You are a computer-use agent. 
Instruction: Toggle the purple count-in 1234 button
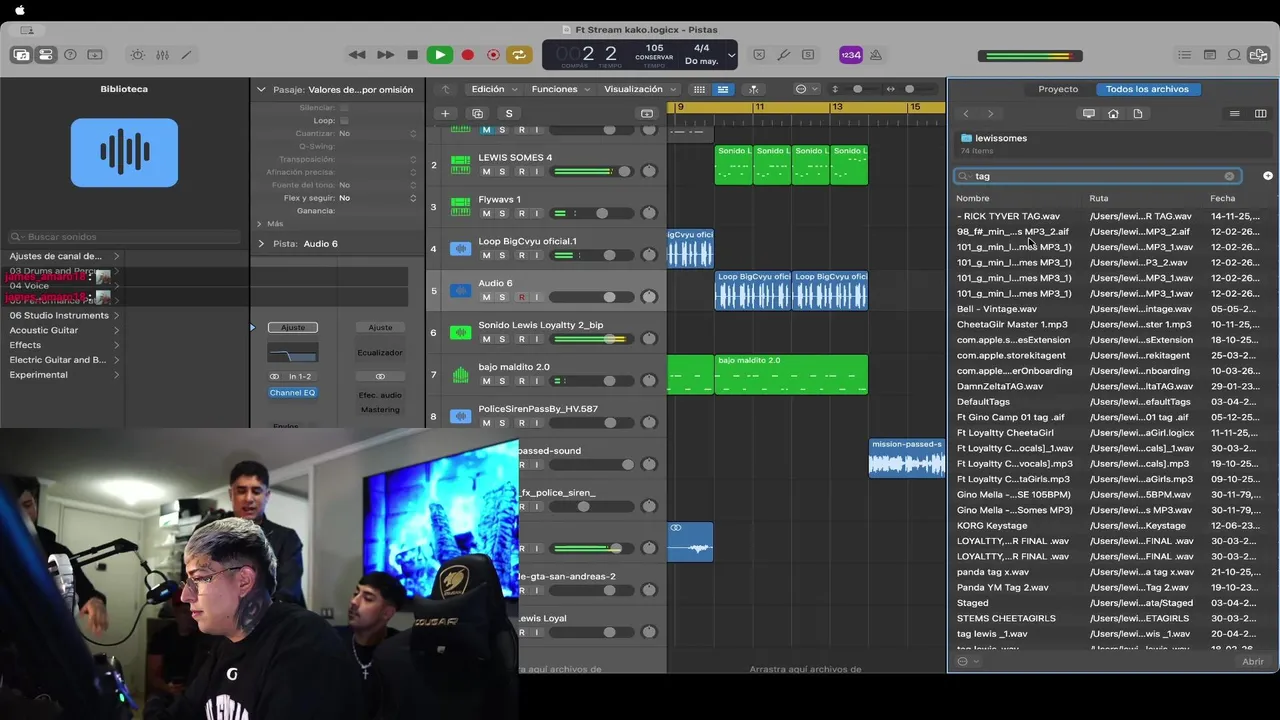click(850, 55)
